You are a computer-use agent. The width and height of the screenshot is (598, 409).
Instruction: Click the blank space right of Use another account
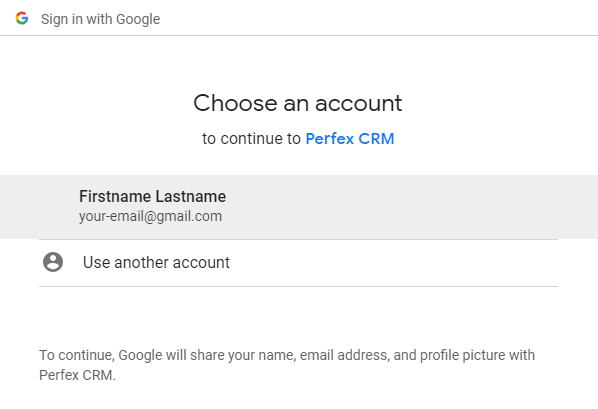[x=393, y=263]
